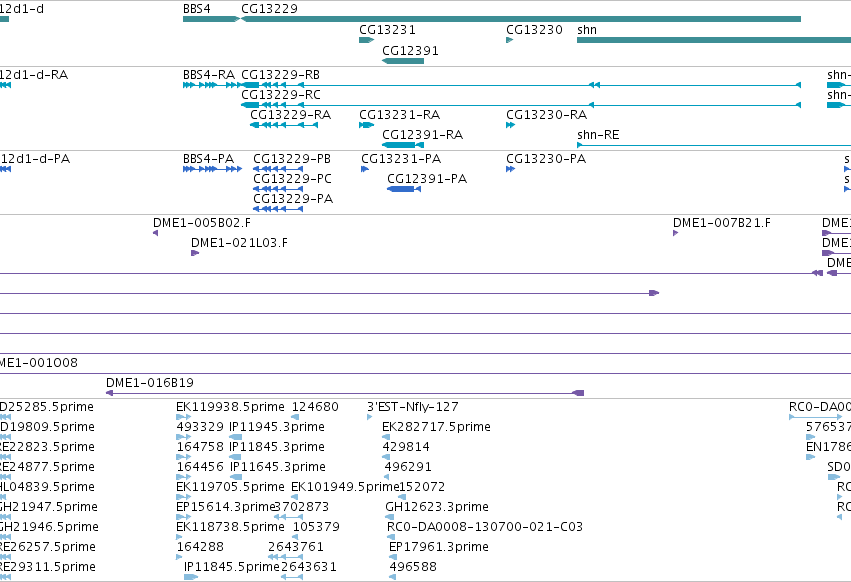
Task: Click the IP11845.5prime EST glyph
Action: point(191,577)
